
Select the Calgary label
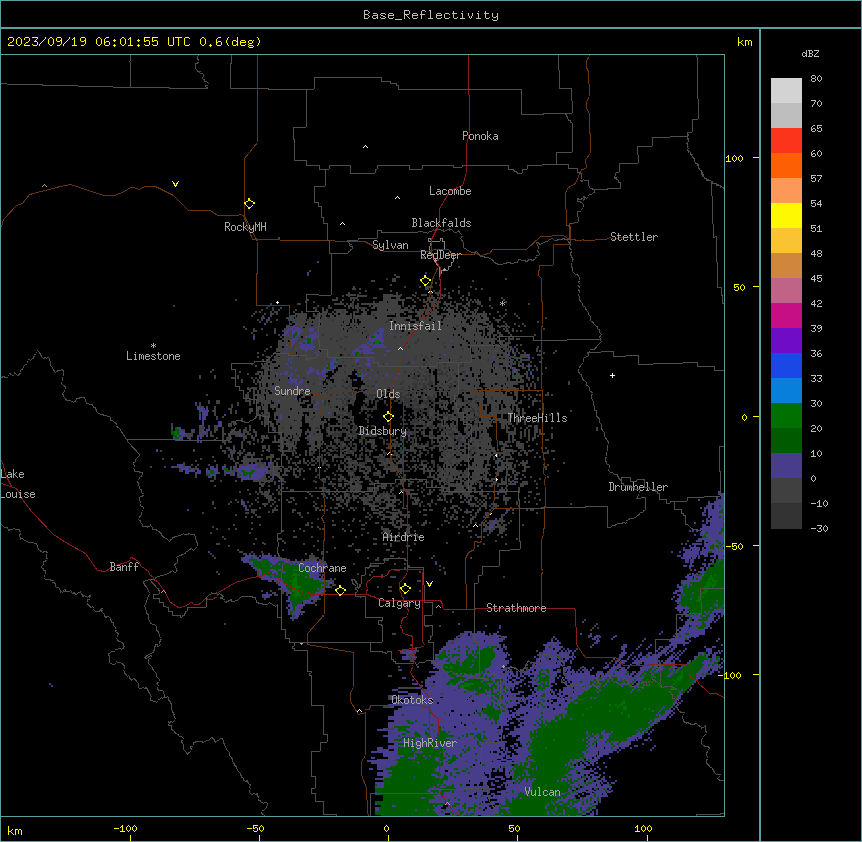[399, 603]
